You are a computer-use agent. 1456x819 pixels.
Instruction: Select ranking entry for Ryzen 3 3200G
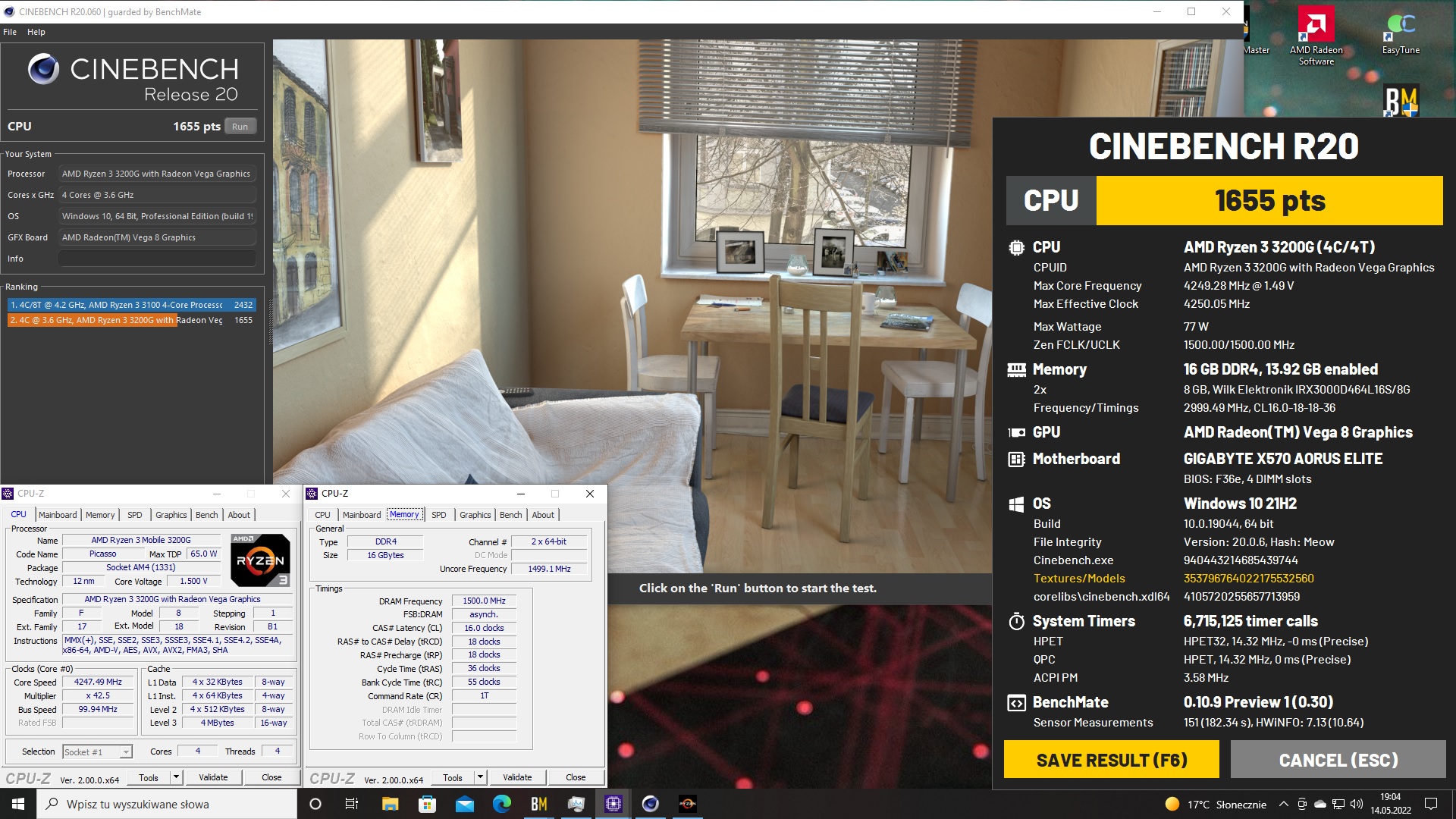coord(132,320)
